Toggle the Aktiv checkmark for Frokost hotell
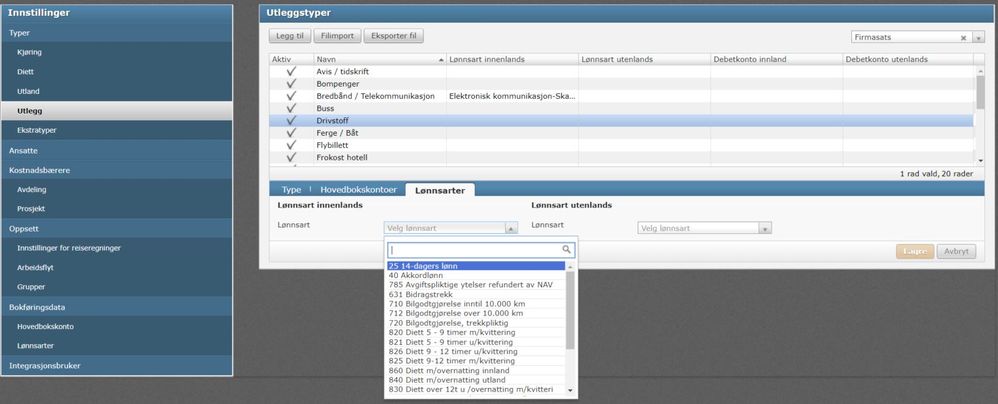The image size is (998, 404). pos(292,157)
